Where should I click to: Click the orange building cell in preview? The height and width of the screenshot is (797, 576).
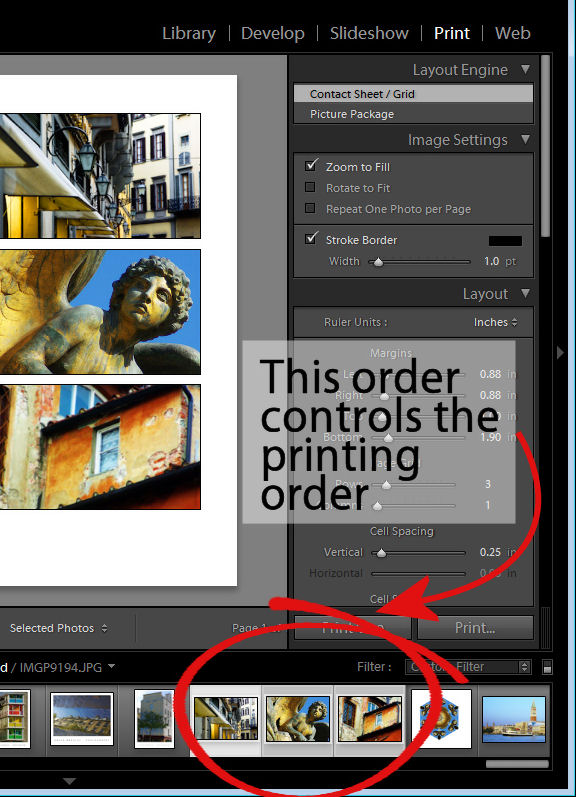pos(100,447)
